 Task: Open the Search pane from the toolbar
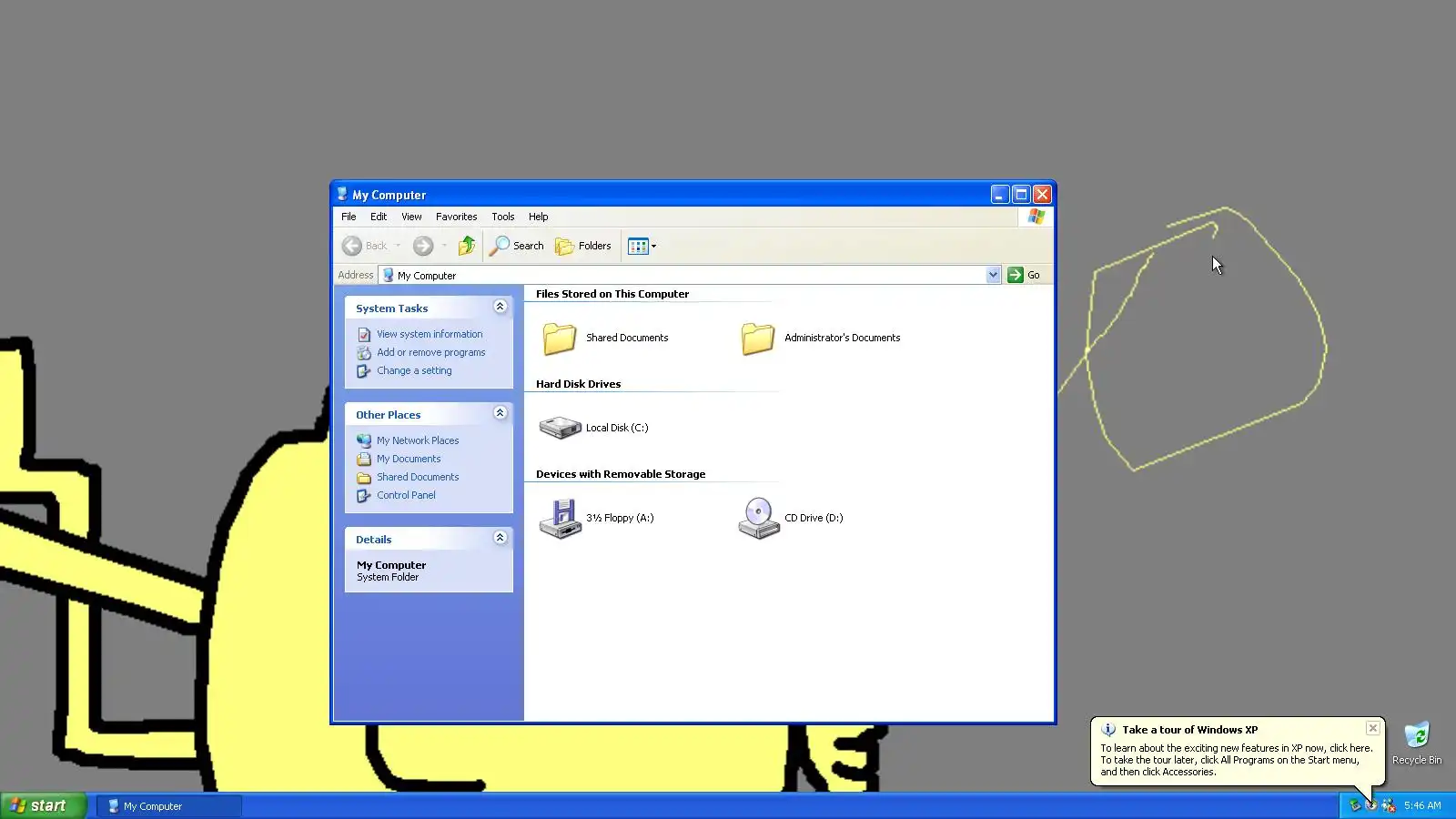pyautogui.click(x=517, y=246)
